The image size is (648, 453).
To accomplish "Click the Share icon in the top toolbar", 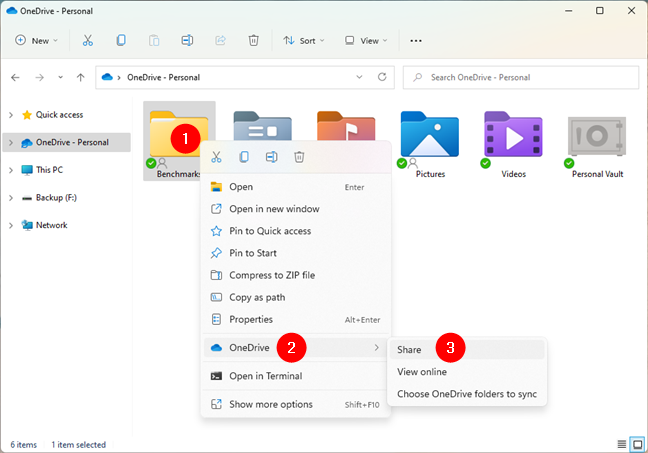I will (220, 41).
